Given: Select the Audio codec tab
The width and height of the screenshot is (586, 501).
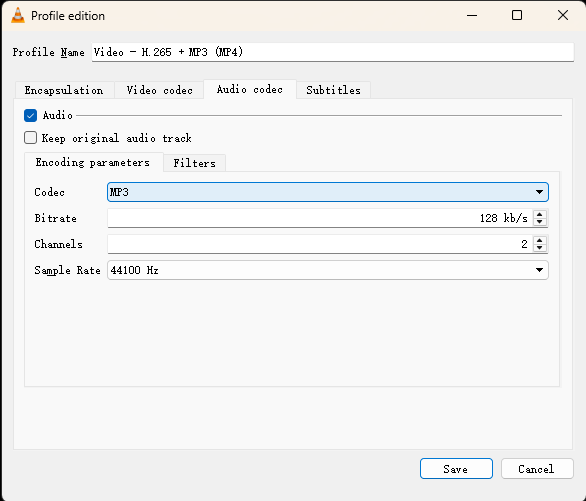Looking at the screenshot, I should [250, 89].
